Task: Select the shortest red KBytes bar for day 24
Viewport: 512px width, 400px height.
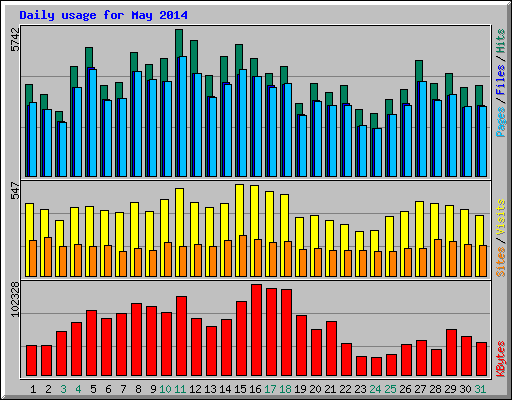Action: point(376,367)
